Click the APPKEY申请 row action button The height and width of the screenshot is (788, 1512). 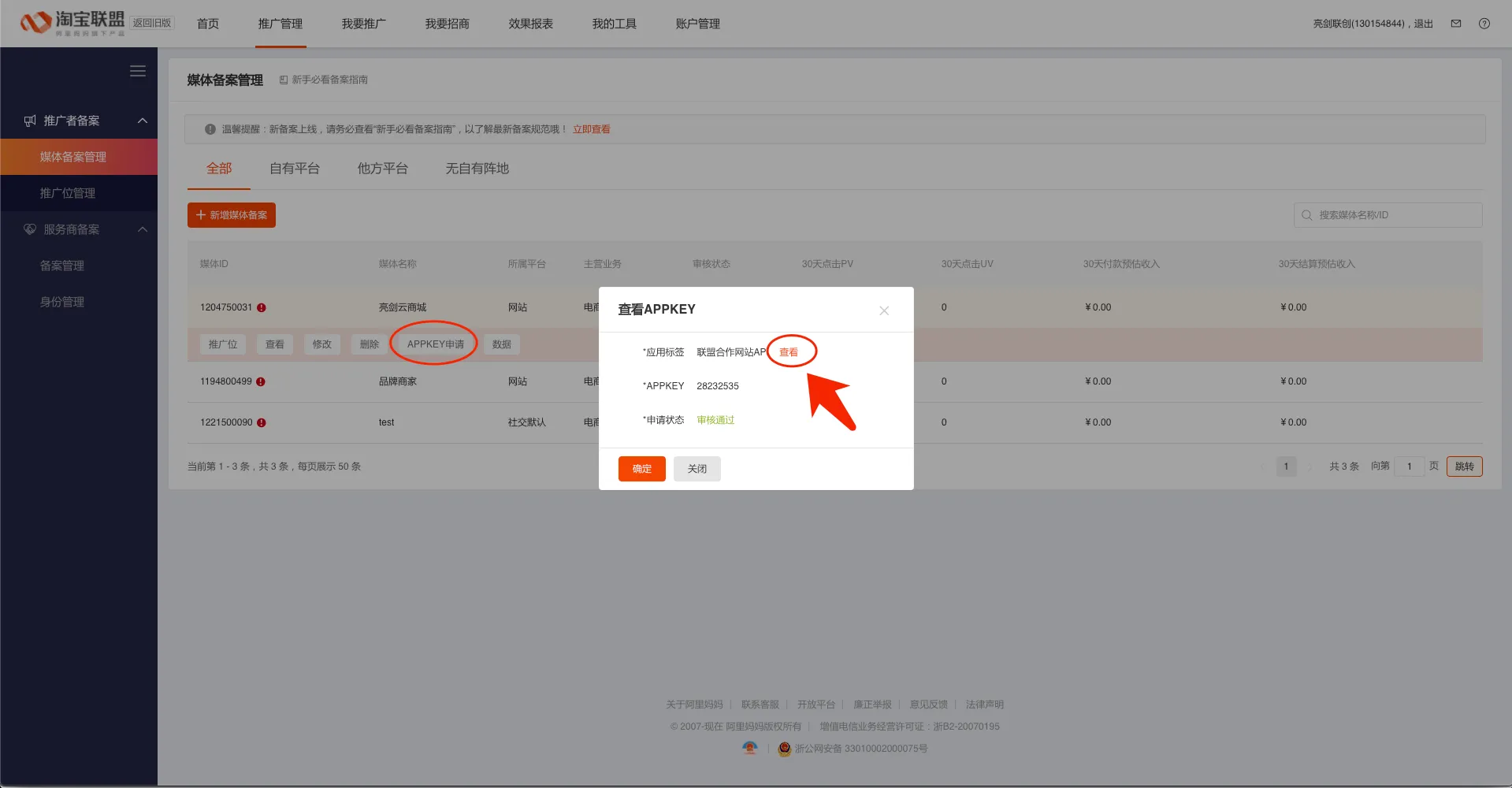coord(436,344)
